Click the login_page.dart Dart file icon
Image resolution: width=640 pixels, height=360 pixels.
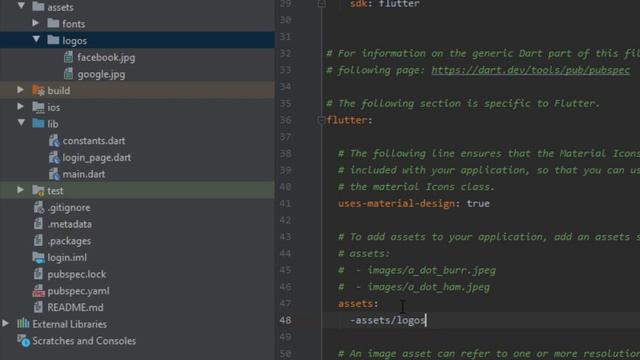(54, 157)
